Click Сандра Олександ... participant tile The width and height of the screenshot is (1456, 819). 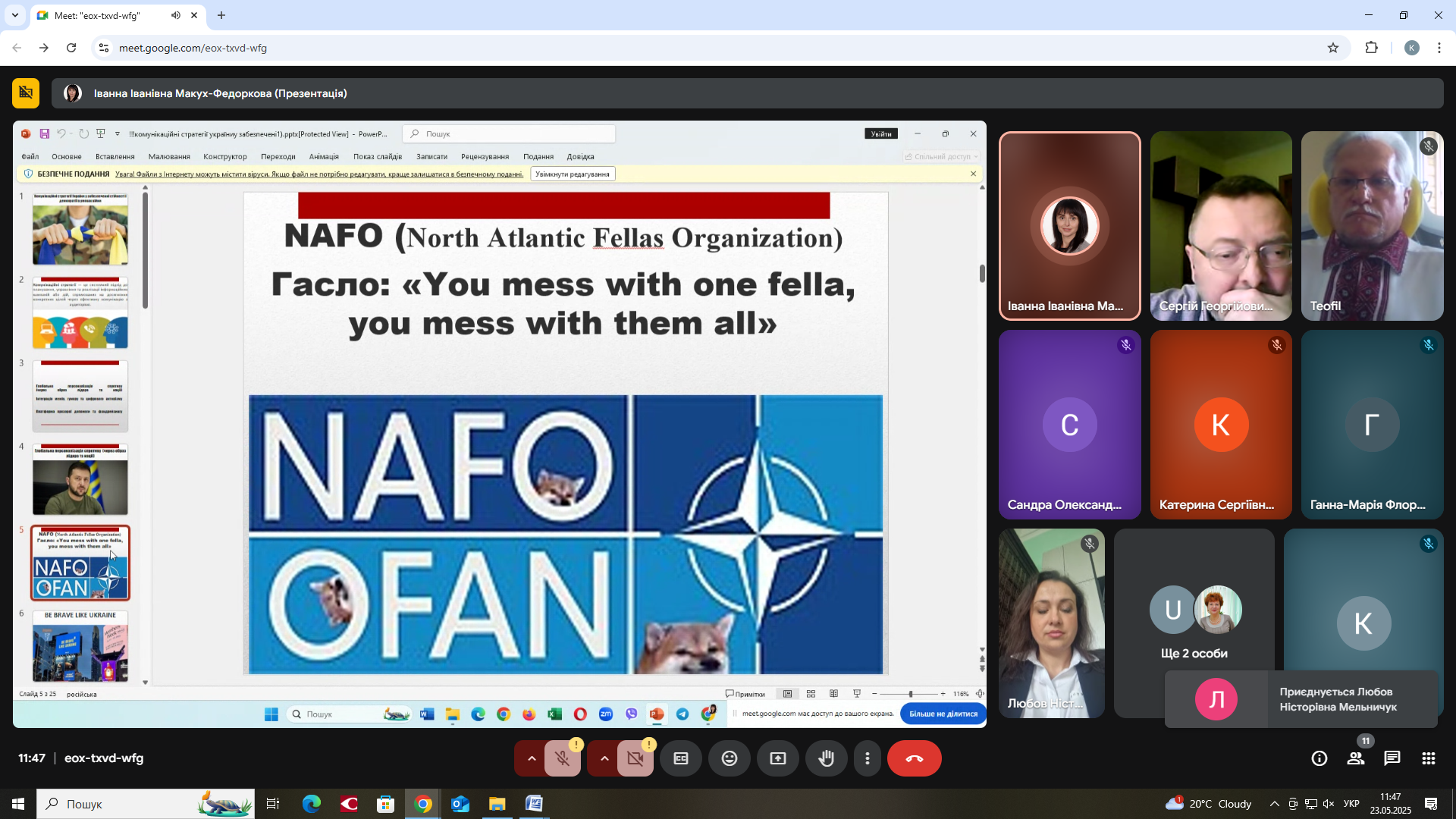tap(1070, 425)
